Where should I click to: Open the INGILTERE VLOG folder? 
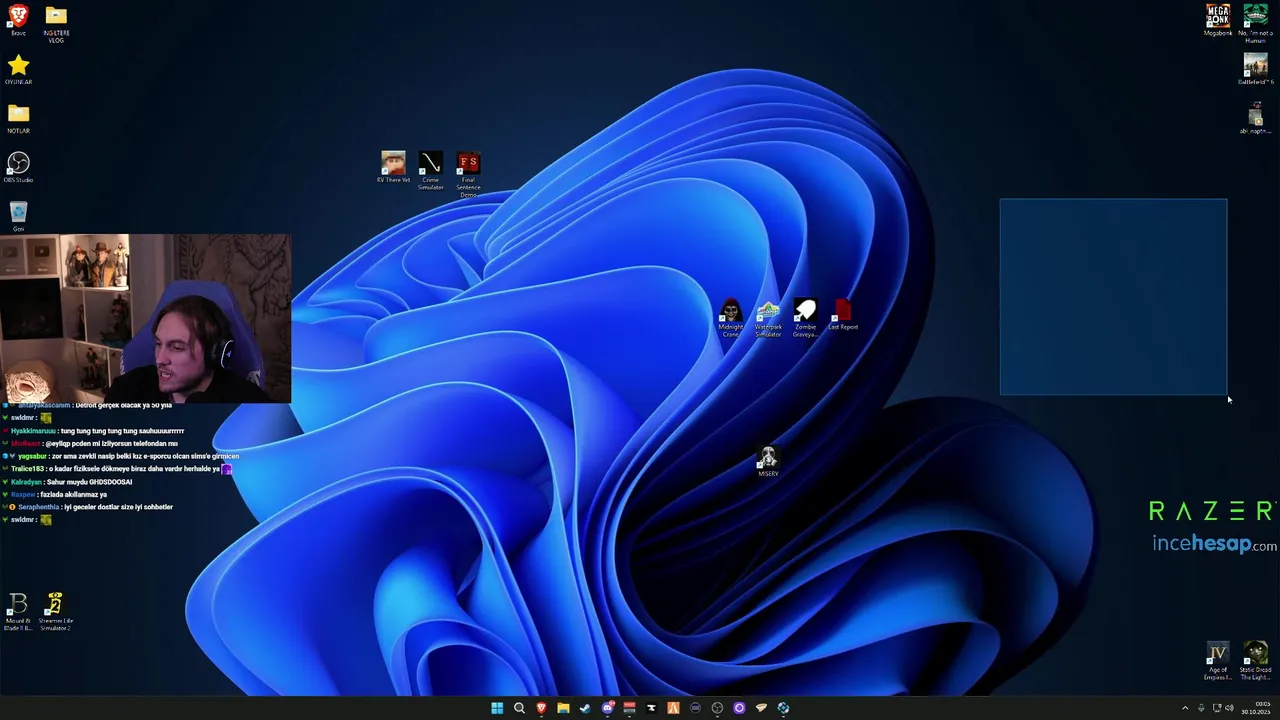click(x=56, y=22)
